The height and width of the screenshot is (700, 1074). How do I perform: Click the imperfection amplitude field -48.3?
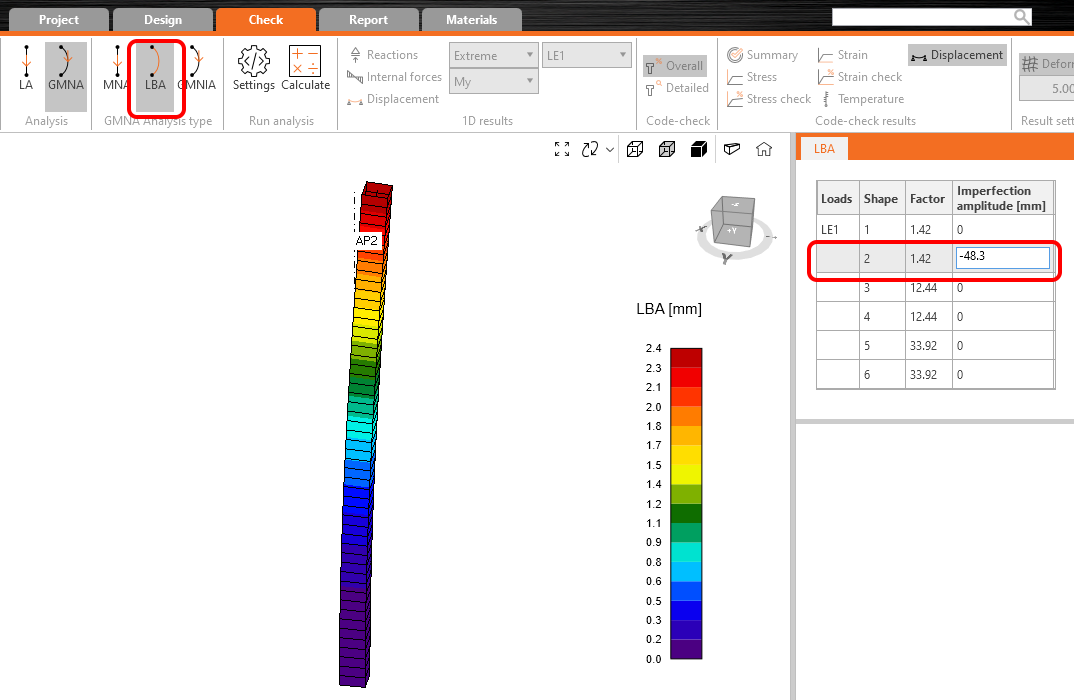[1001, 258]
